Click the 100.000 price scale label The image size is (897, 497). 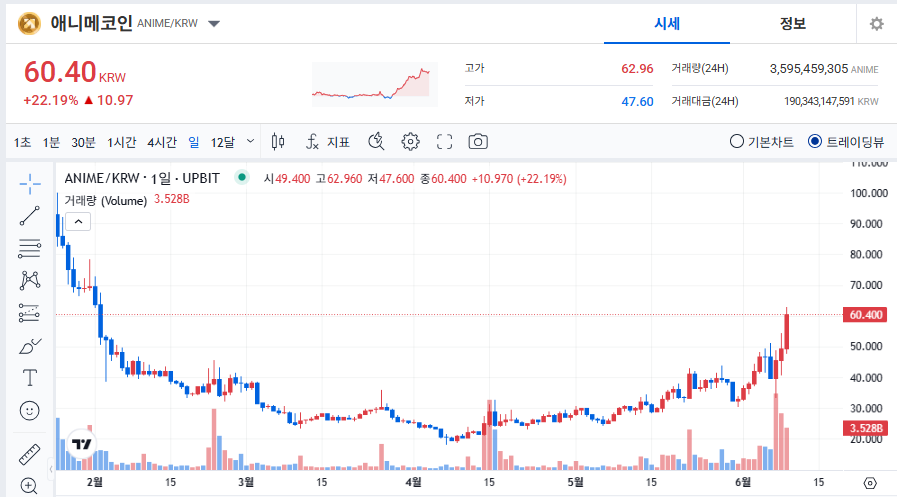pyautogui.click(x=868, y=193)
